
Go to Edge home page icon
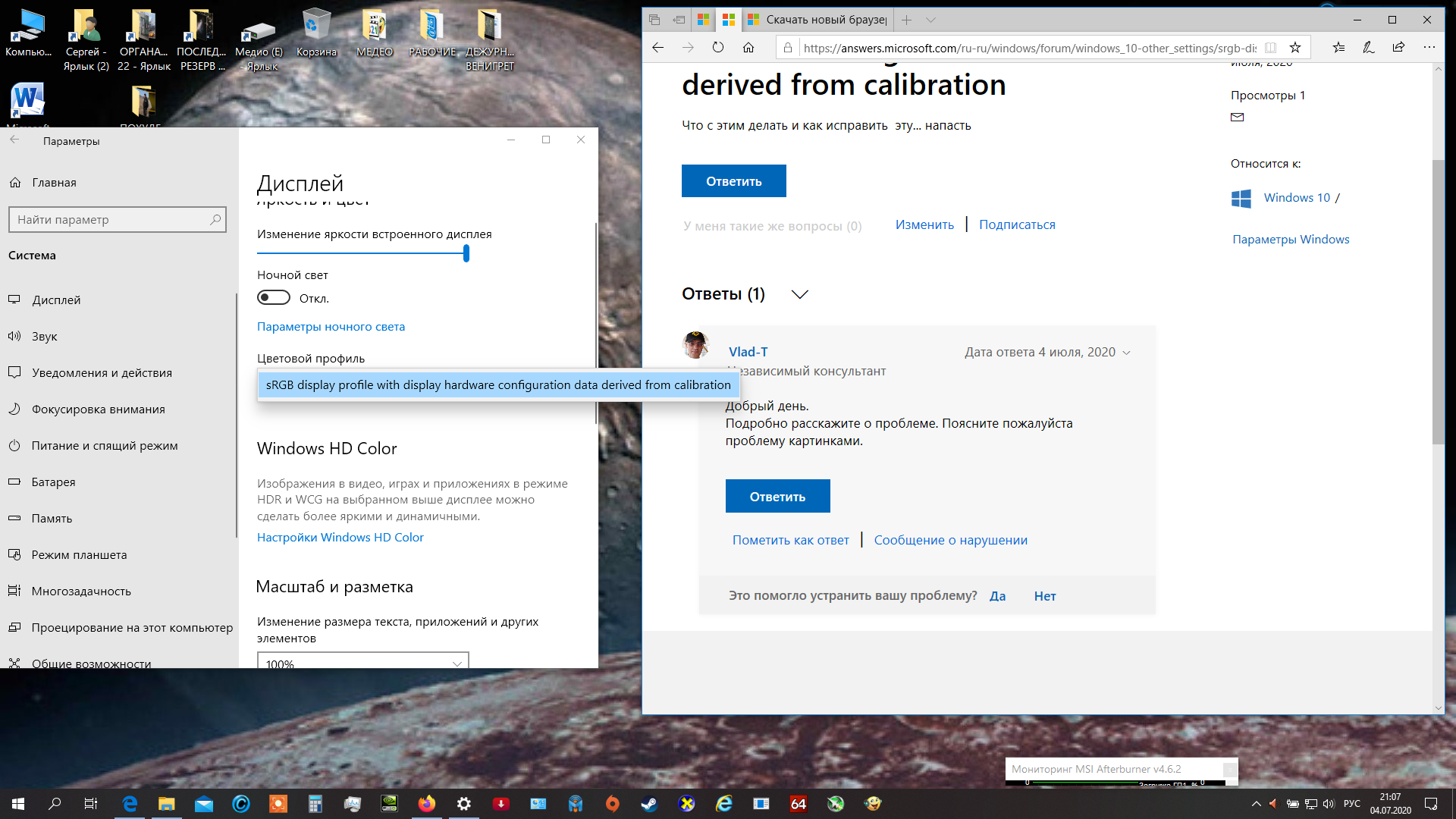[x=748, y=48]
